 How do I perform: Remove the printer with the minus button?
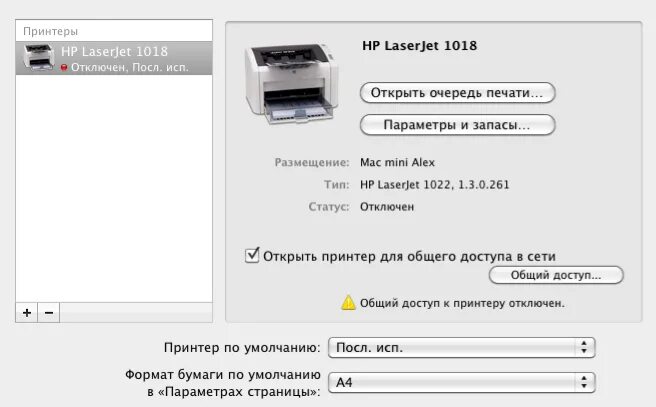49,312
